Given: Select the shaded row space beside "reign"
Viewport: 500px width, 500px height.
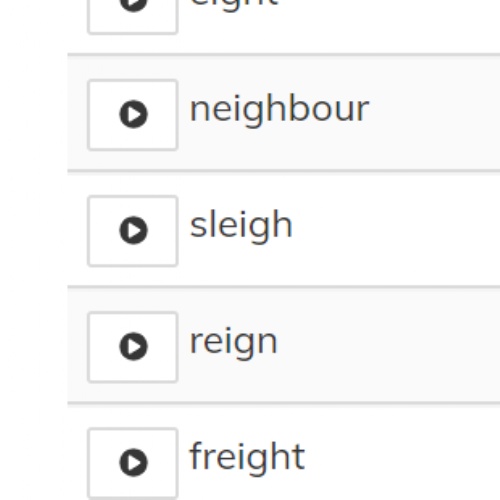Looking at the screenshot, I should pyautogui.click(x=390, y=345).
